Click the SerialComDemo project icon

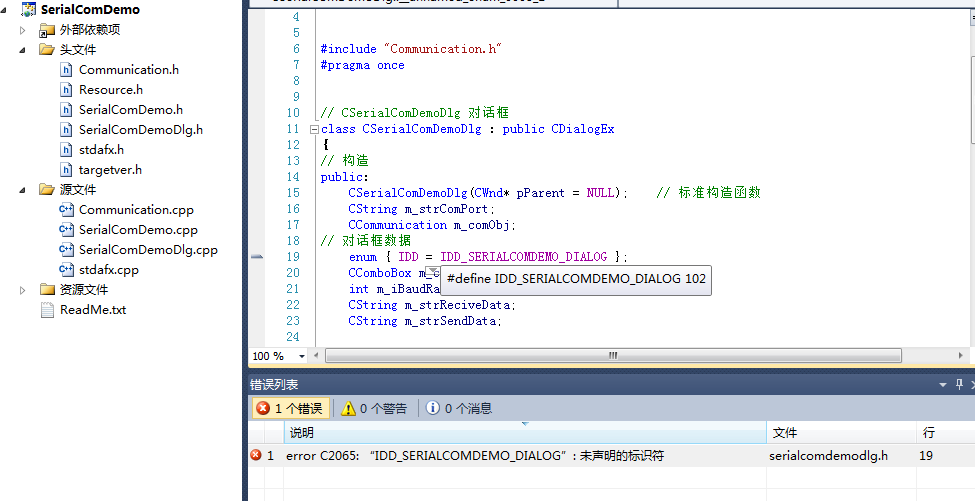point(29,9)
